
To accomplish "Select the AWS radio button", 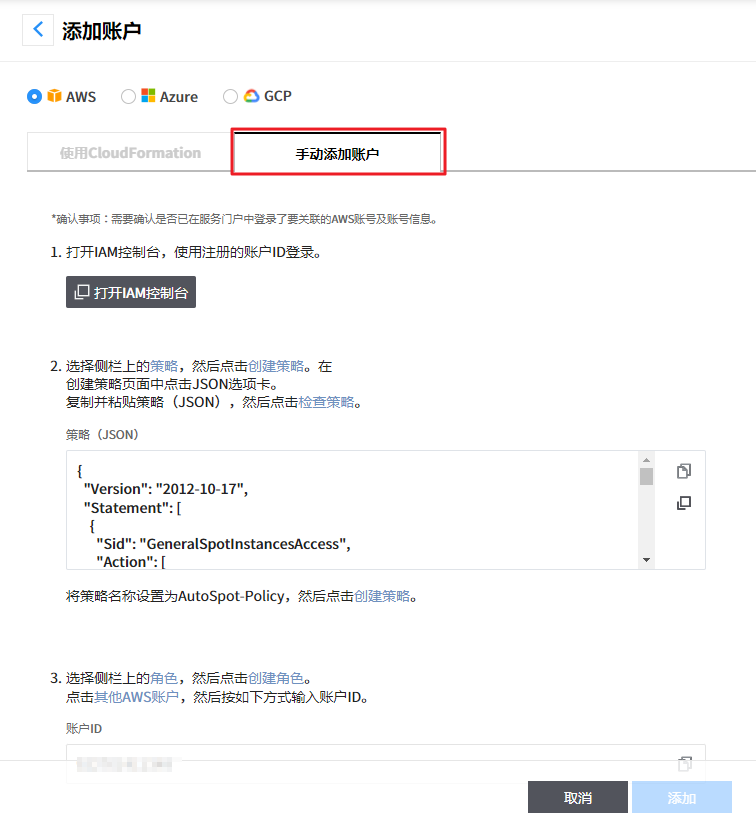I will [35, 97].
